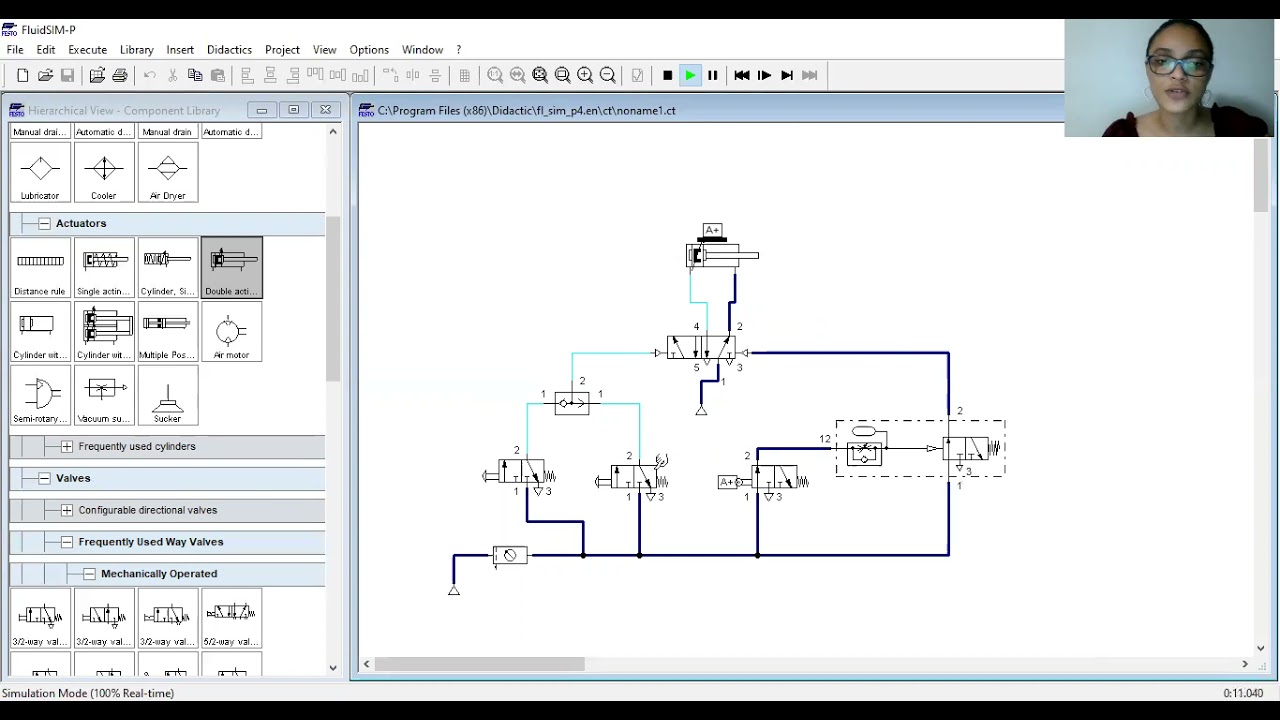Click the 5/2-way valve in circuit
The image size is (1280, 720).
(x=701, y=349)
